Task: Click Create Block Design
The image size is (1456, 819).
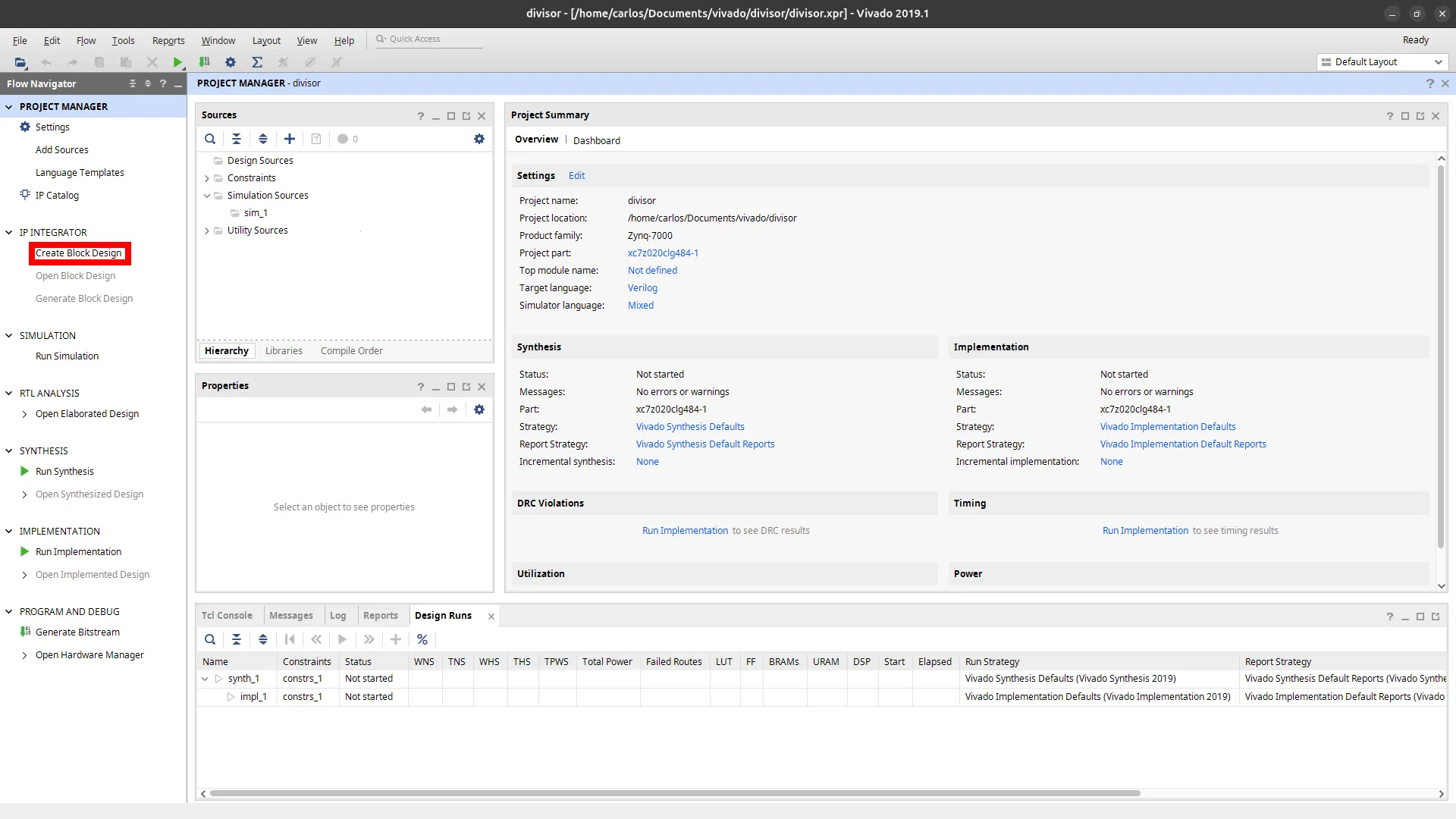Action: [79, 253]
